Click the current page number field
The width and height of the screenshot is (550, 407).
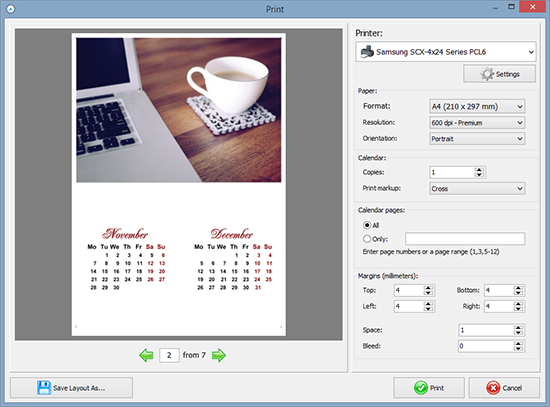click(x=169, y=355)
